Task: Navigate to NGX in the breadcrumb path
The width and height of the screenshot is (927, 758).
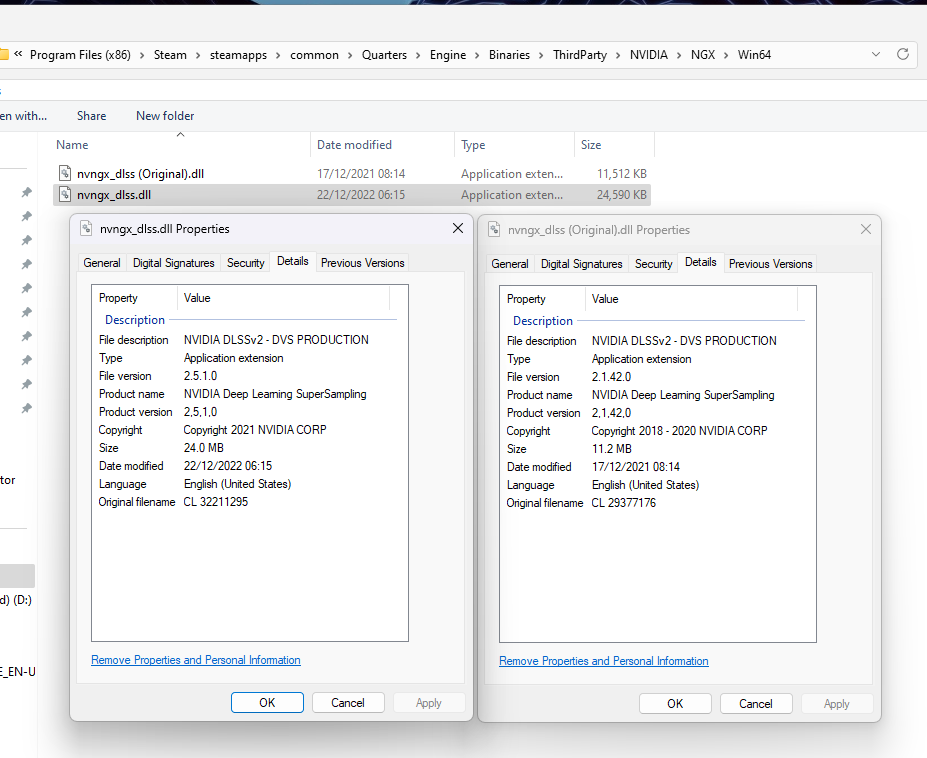Action: tap(703, 55)
